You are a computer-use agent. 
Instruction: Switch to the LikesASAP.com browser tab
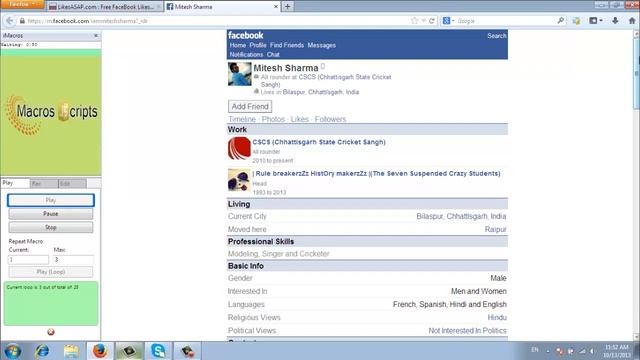104,7
